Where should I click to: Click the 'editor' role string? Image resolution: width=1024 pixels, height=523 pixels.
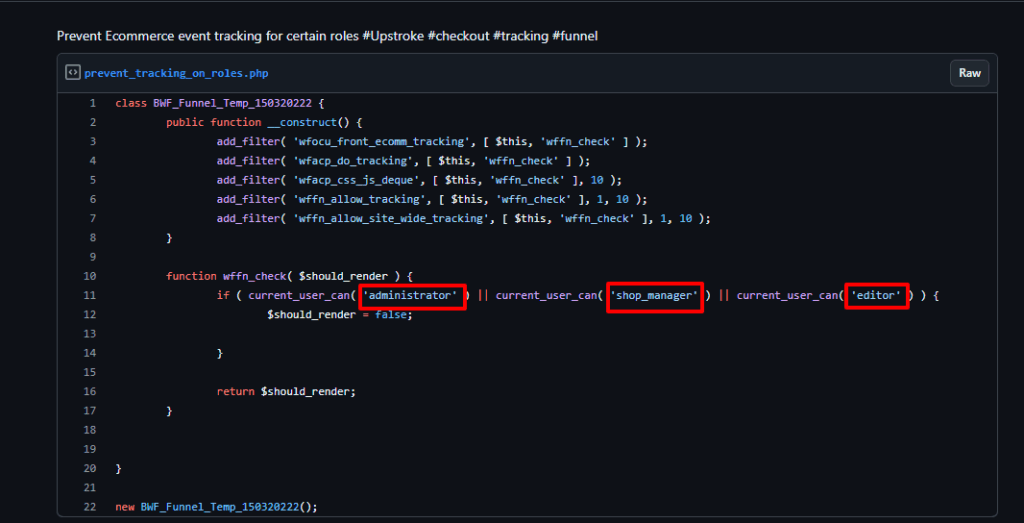tap(876, 296)
